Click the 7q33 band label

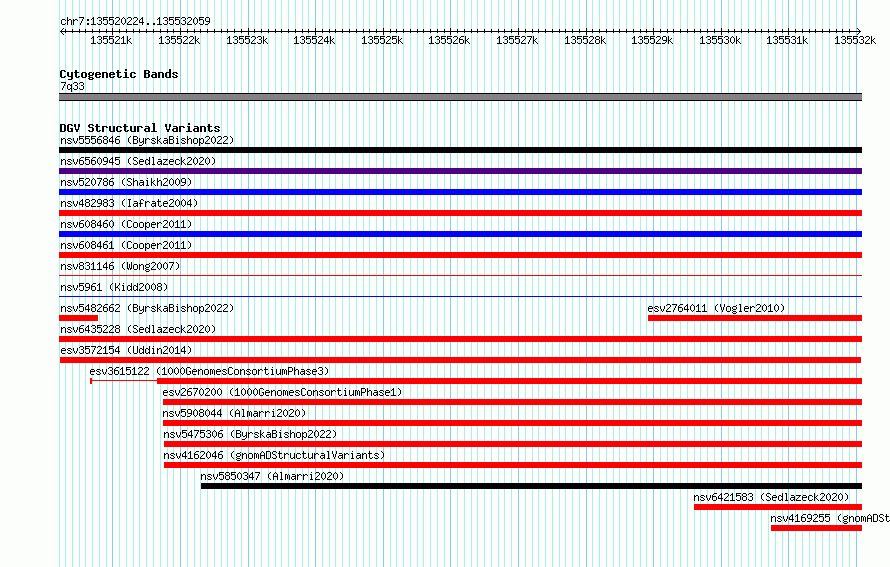pyautogui.click(x=72, y=86)
